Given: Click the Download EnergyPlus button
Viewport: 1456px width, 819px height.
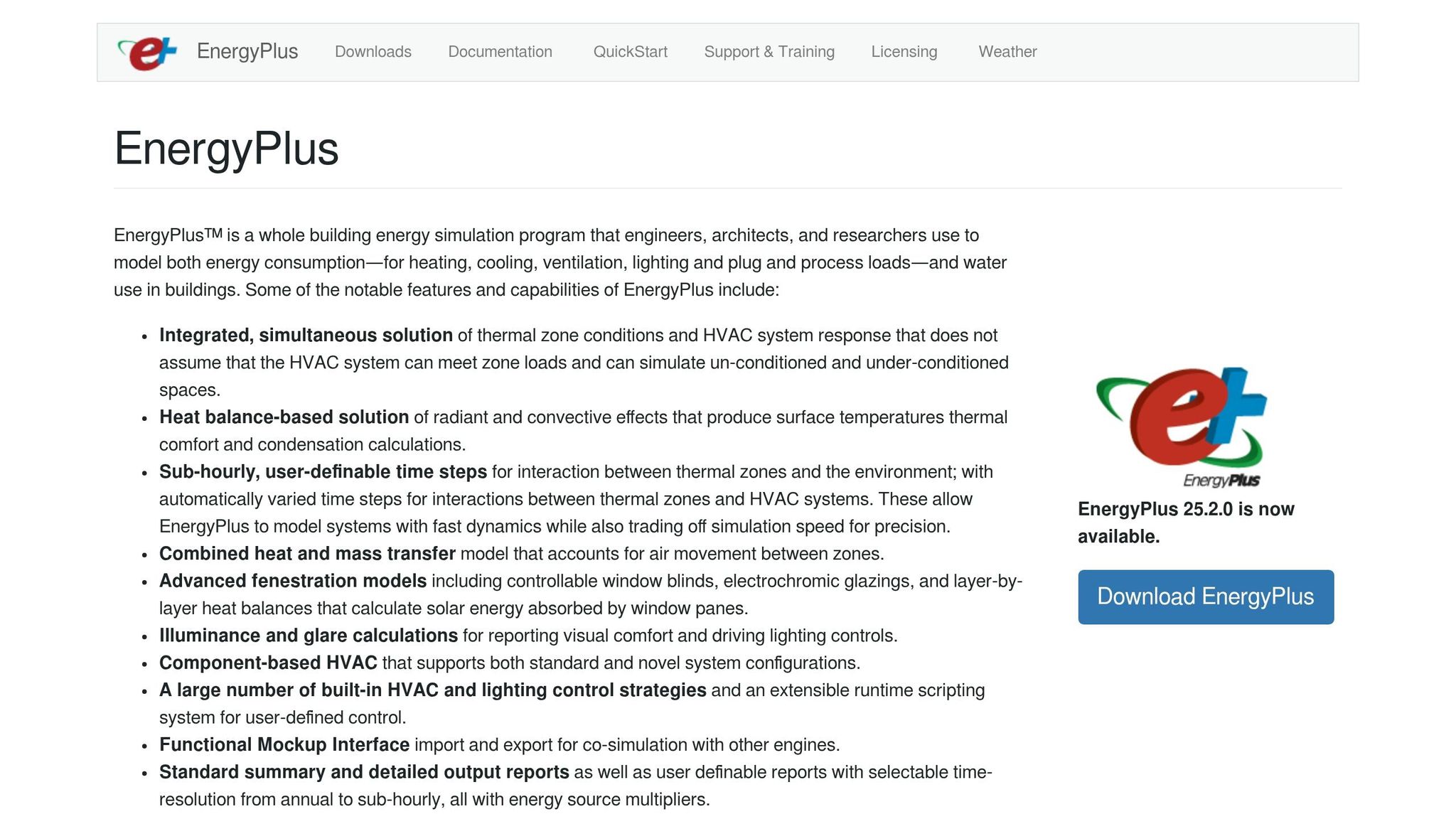Looking at the screenshot, I should coord(1204,596).
